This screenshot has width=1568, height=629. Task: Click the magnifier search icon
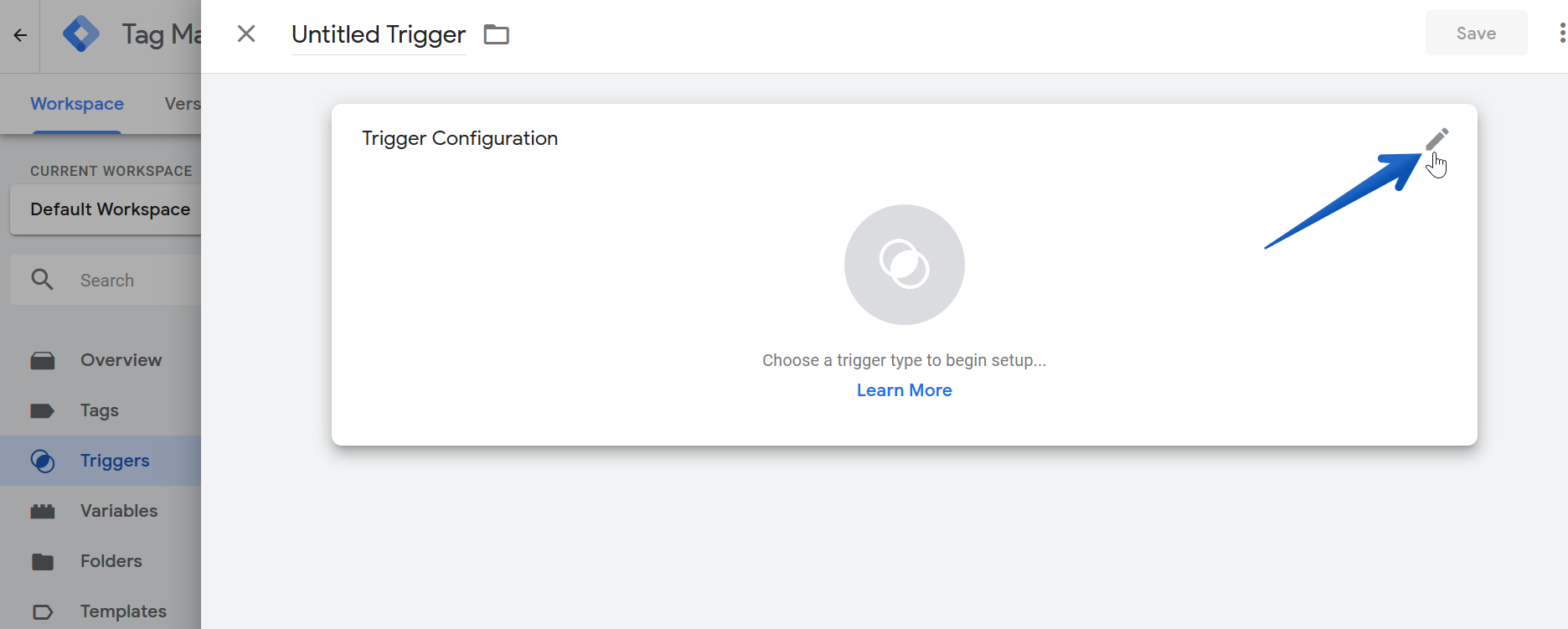pos(42,280)
